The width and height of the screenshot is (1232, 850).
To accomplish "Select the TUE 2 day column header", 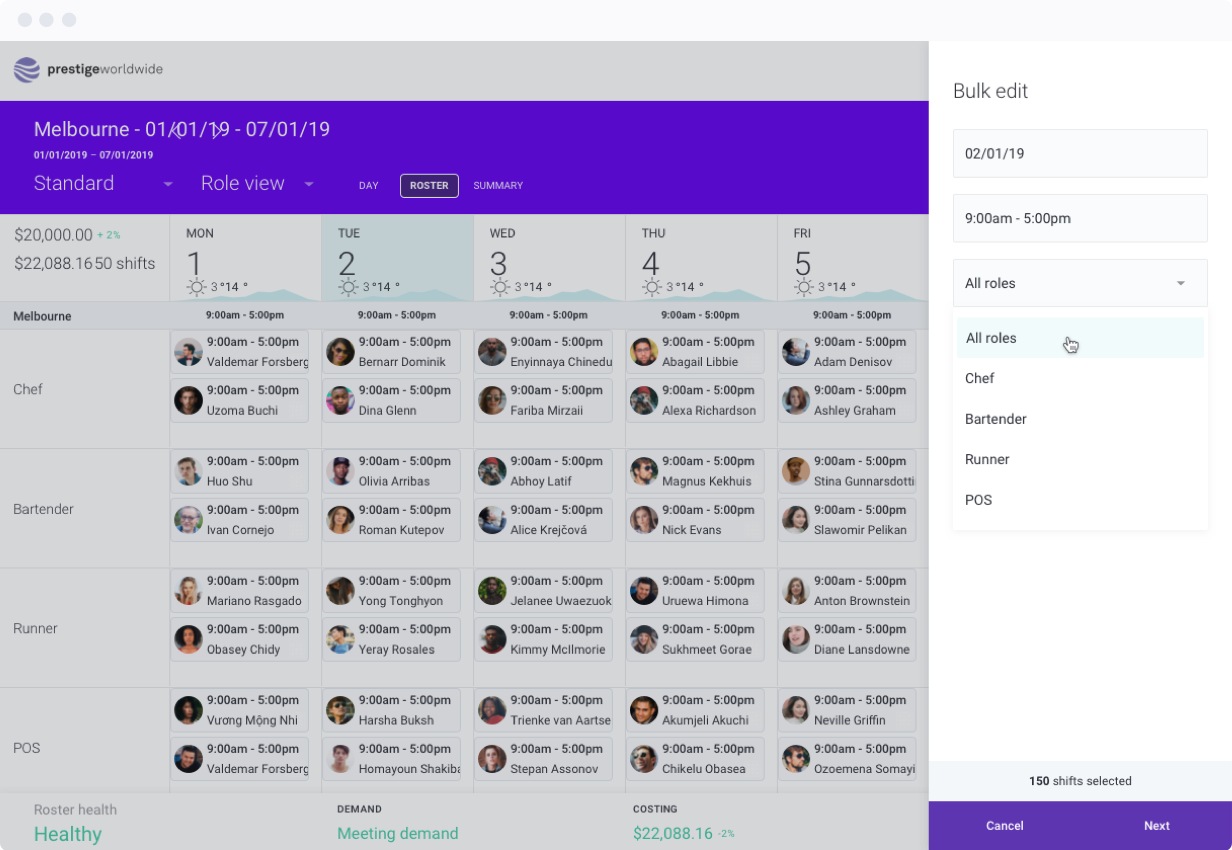I will click(x=398, y=258).
